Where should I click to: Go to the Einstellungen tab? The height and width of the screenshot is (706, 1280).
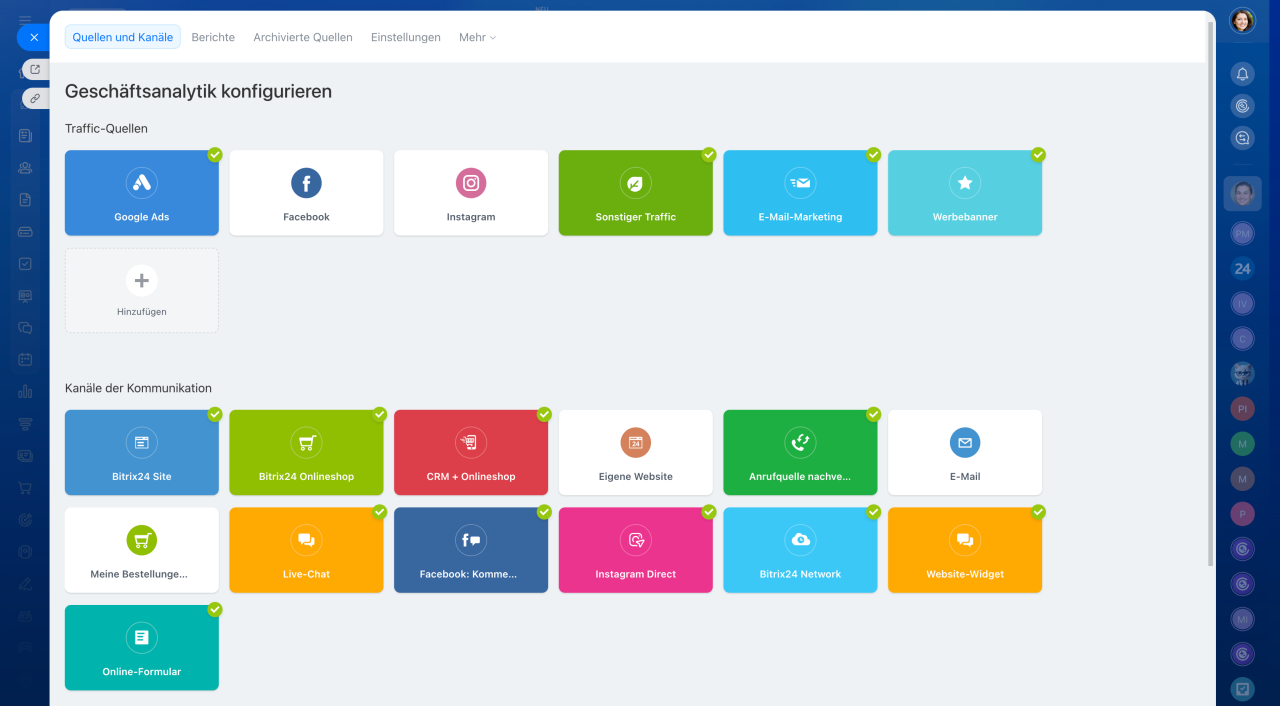click(x=405, y=37)
